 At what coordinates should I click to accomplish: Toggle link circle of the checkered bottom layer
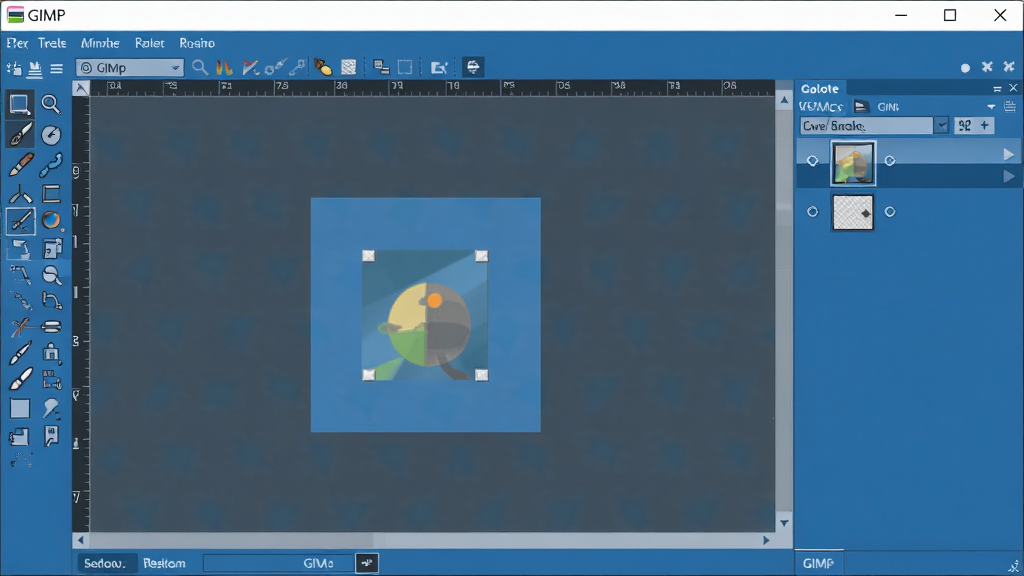pyautogui.click(x=889, y=212)
